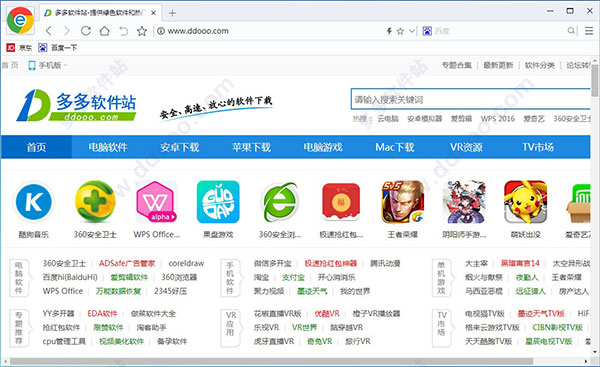
Task: Select the 电脑游戏 navigation tab
Action: tap(323, 147)
